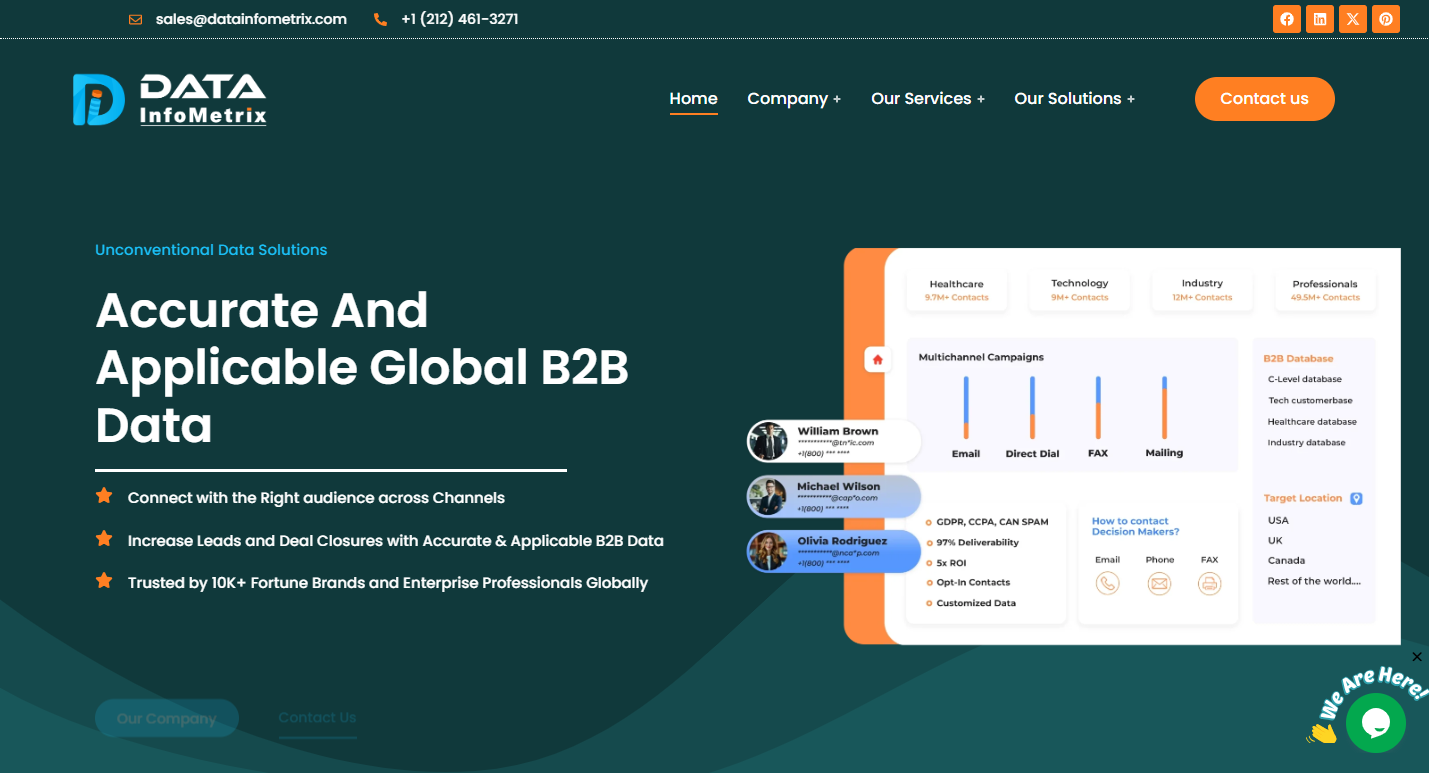The image size is (1429, 773).
Task: Click the Opt-In Contacts bullet
Action: click(x=968, y=582)
